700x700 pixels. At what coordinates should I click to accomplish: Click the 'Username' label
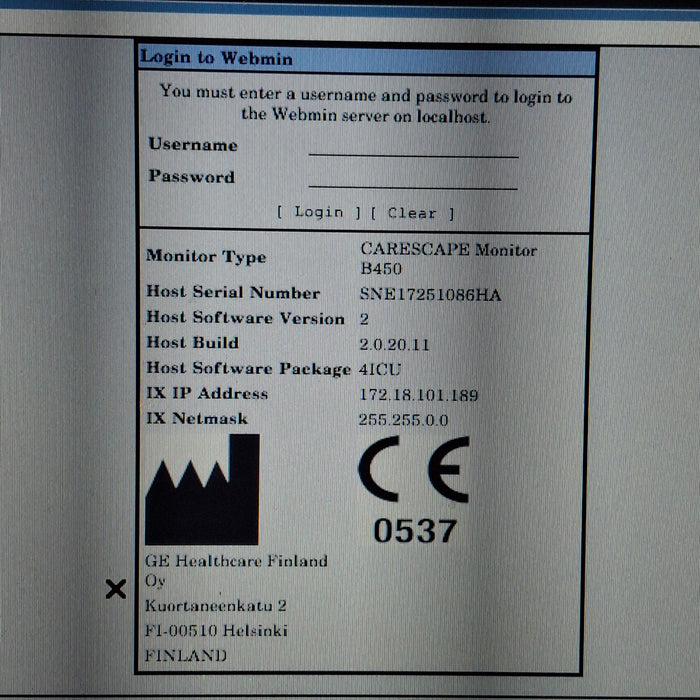193,144
